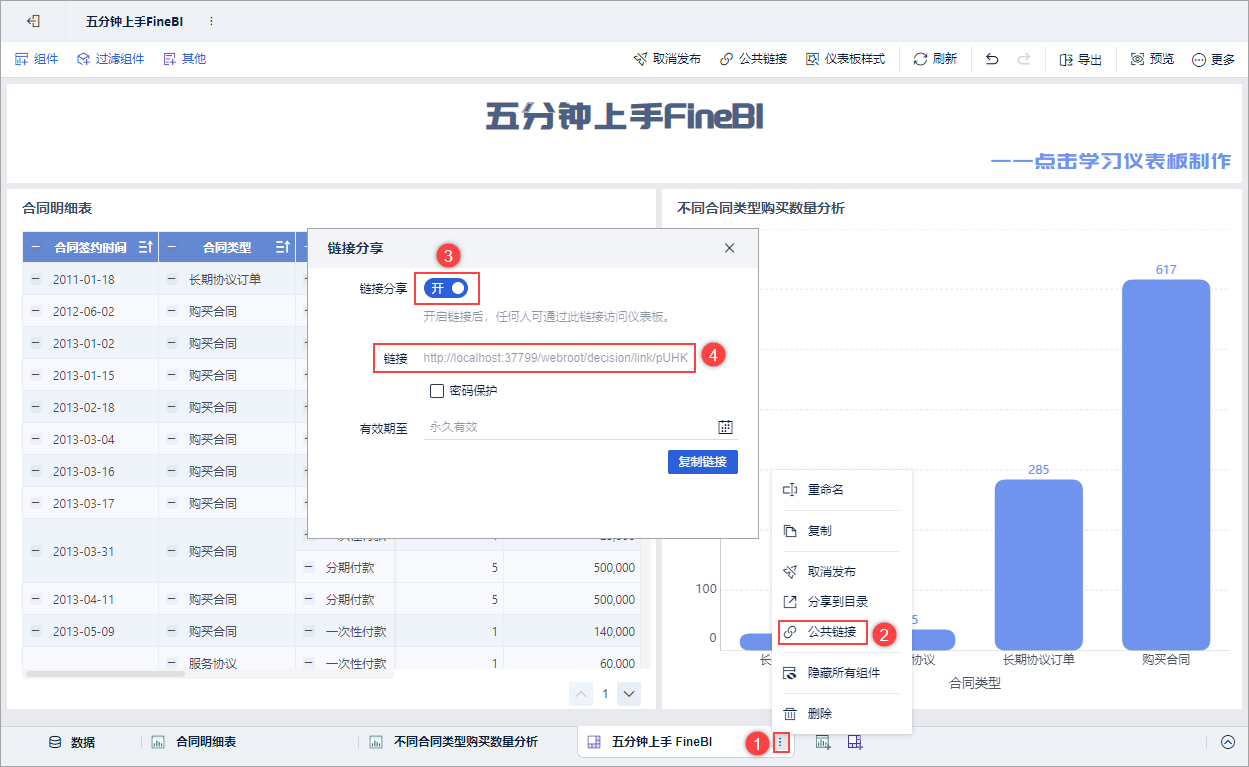Select 重命名 in the context menu
Screen dimensions: 1249x767
coord(841,490)
